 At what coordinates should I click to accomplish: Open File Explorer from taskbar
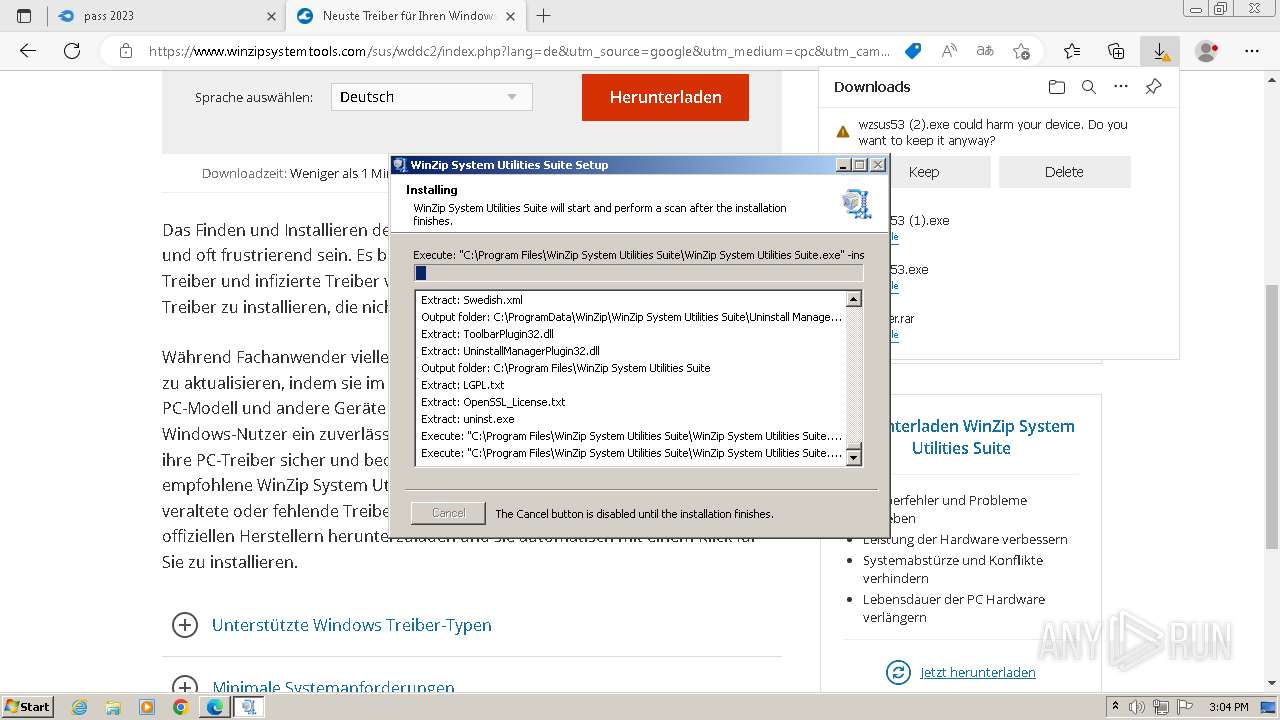pos(113,707)
